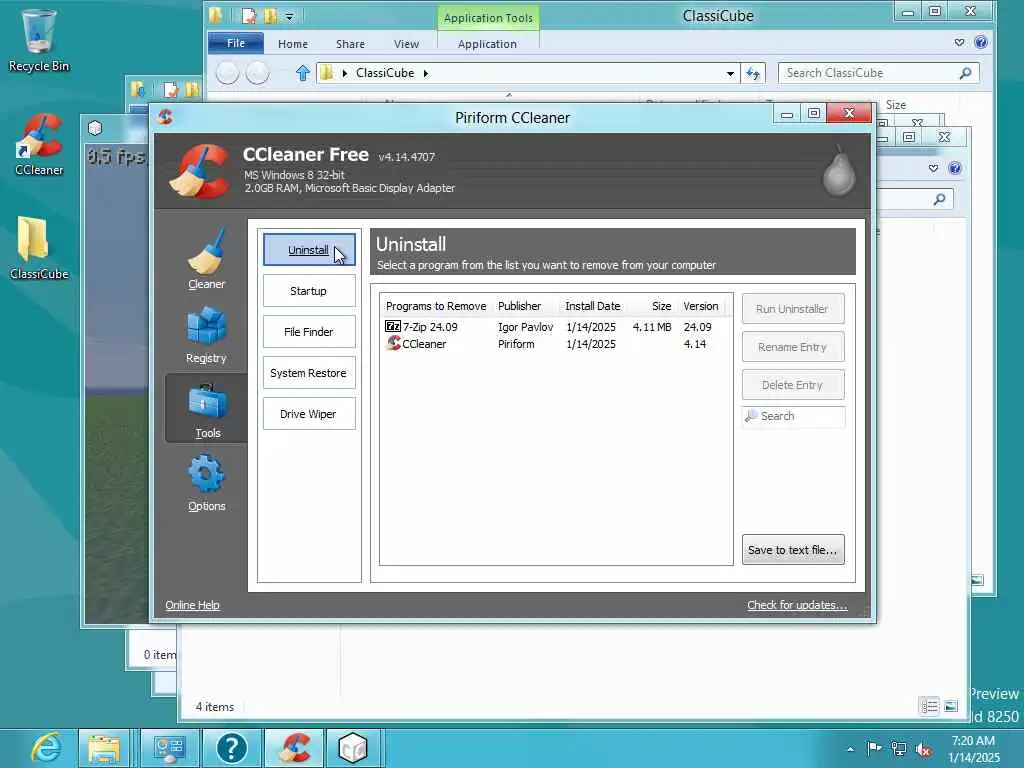Select the CCleaner program row
Viewport: 1024px width, 768px height.
pos(555,344)
